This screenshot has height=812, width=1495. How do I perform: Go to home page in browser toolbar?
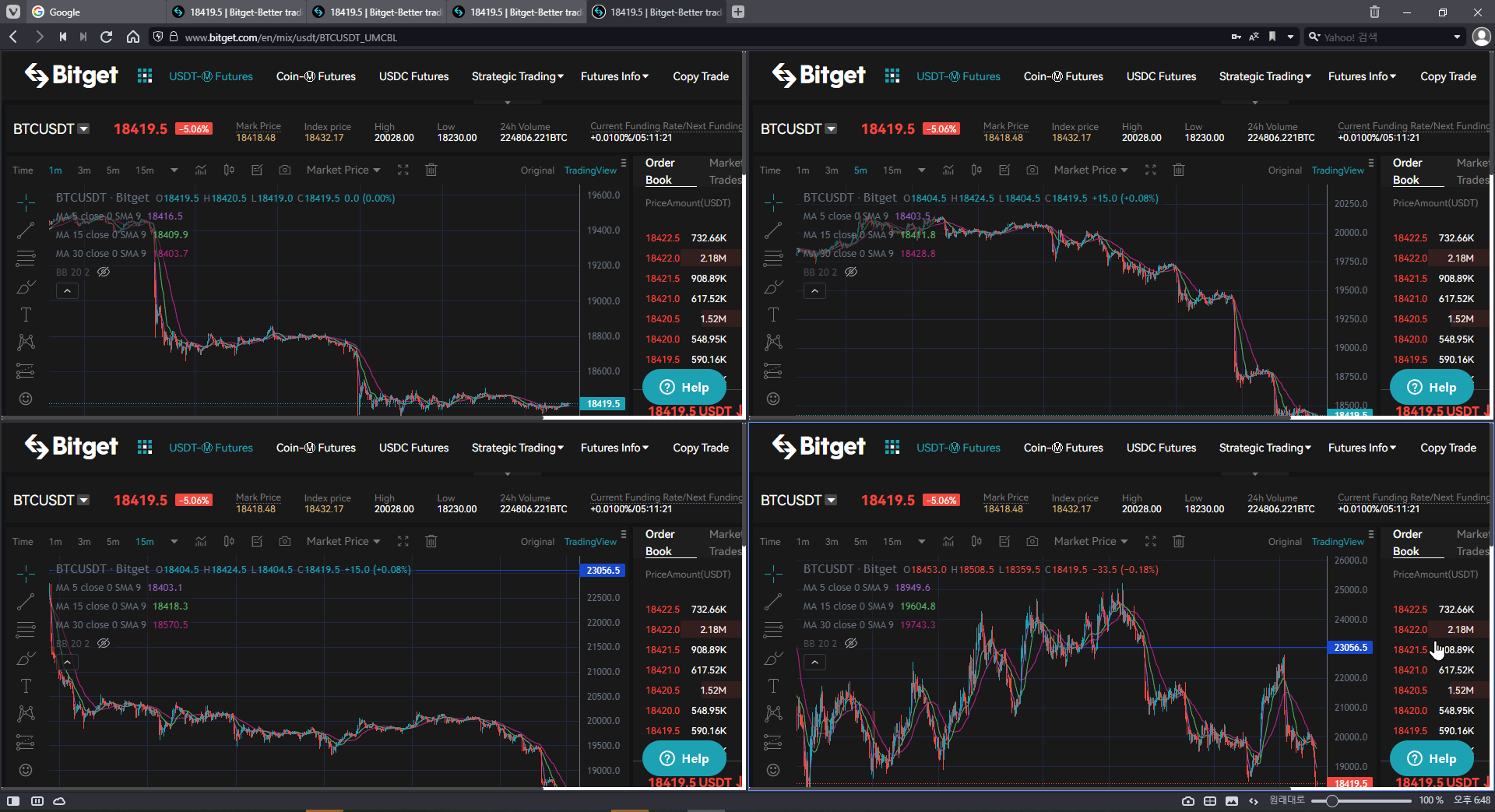(133, 37)
